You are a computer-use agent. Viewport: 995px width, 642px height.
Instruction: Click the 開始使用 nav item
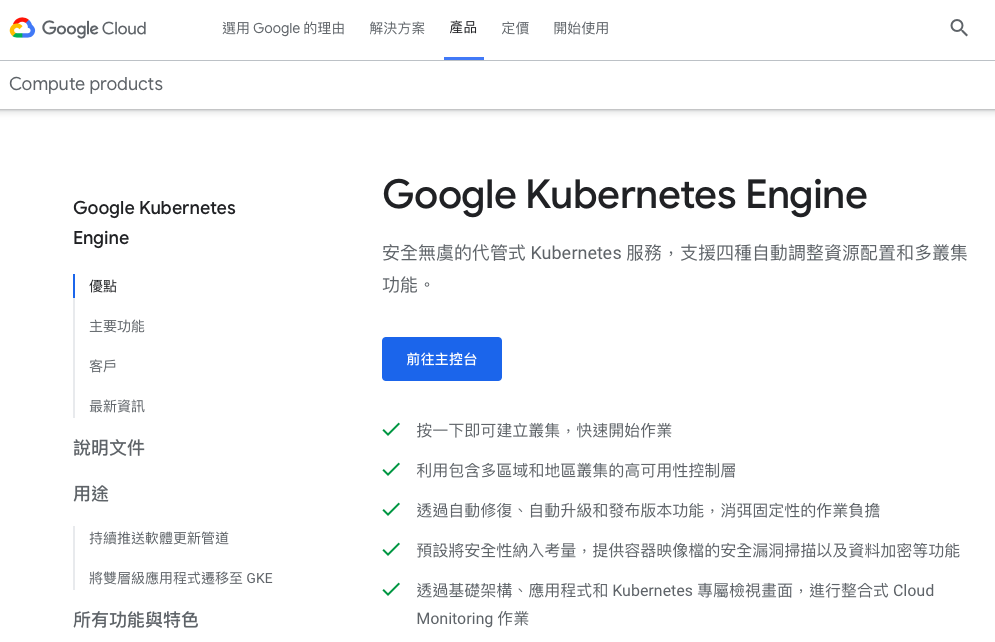(x=581, y=28)
